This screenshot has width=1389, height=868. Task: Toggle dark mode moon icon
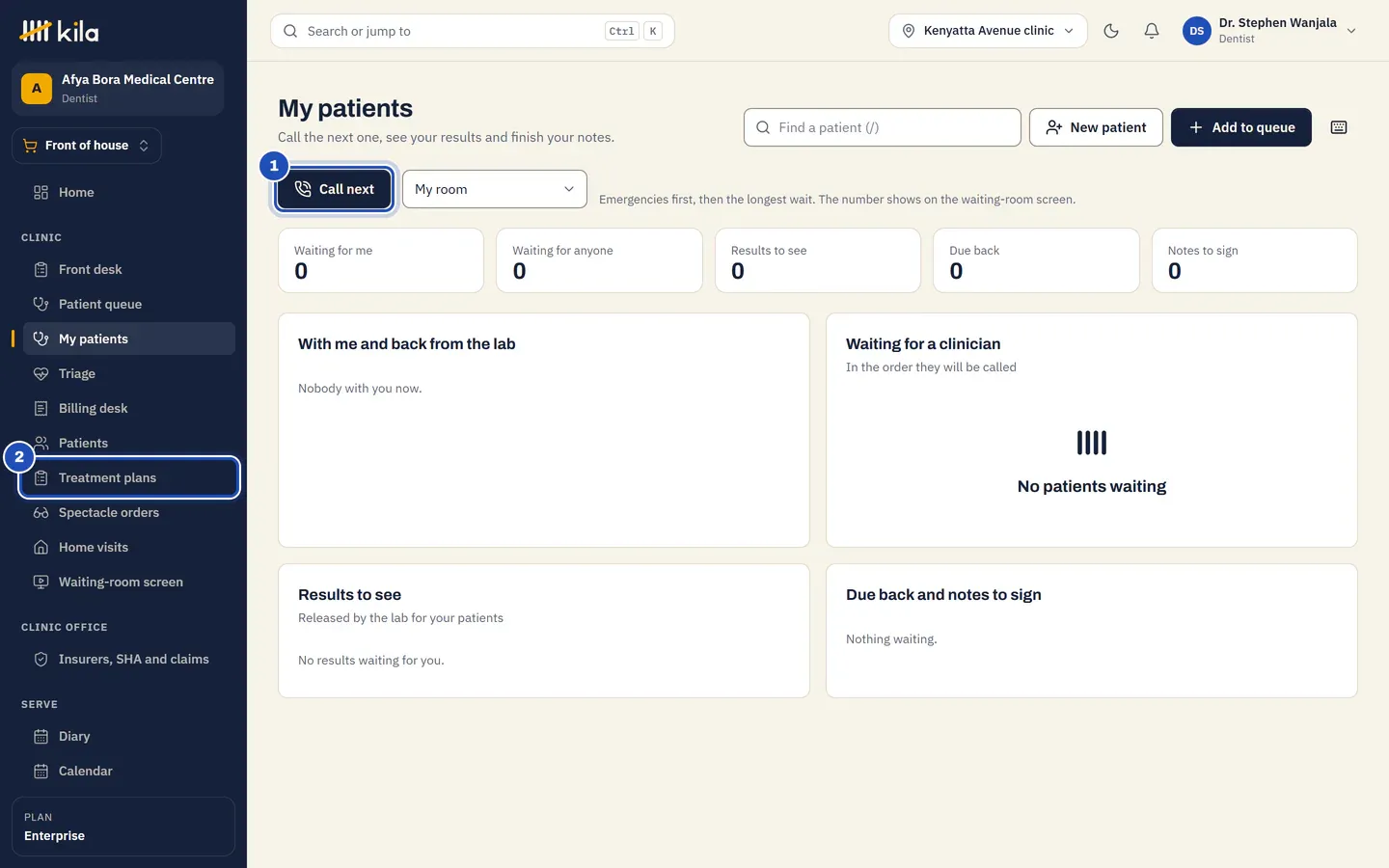click(1111, 31)
